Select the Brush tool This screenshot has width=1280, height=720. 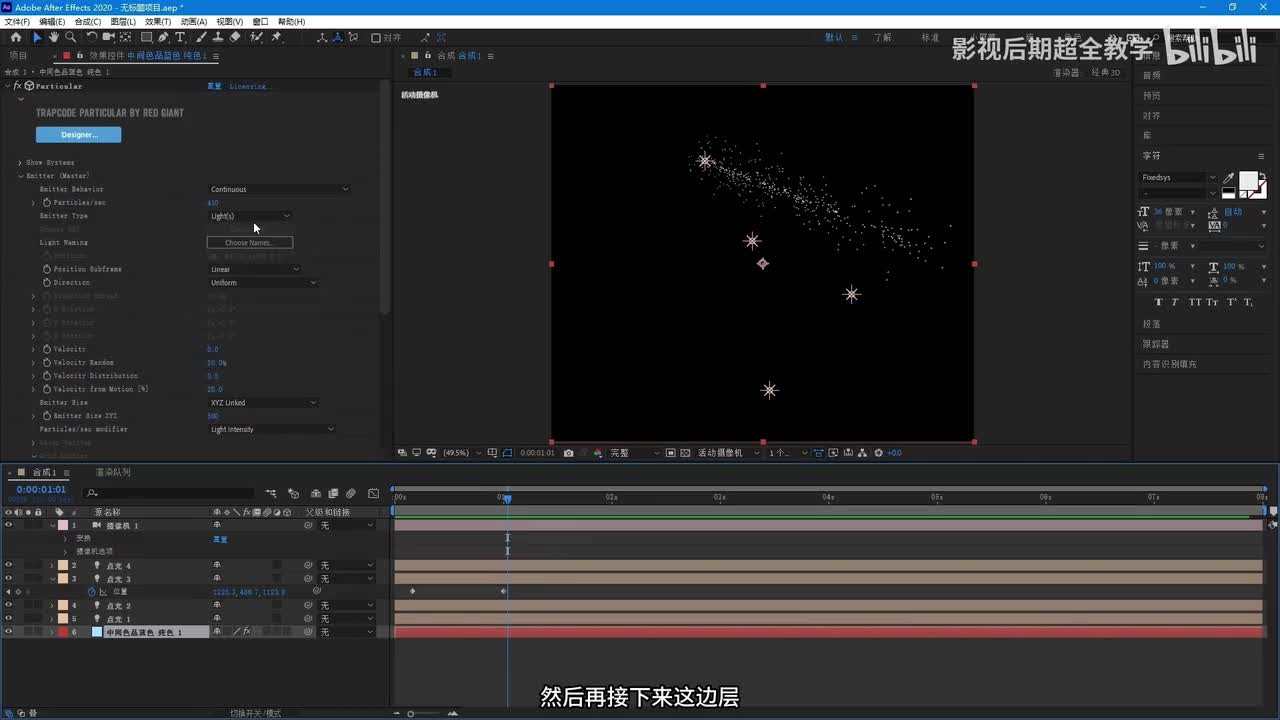click(x=201, y=37)
